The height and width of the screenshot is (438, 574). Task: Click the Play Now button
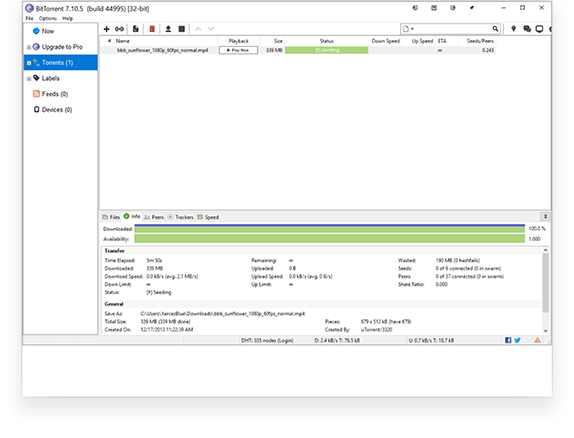coord(238,50)
